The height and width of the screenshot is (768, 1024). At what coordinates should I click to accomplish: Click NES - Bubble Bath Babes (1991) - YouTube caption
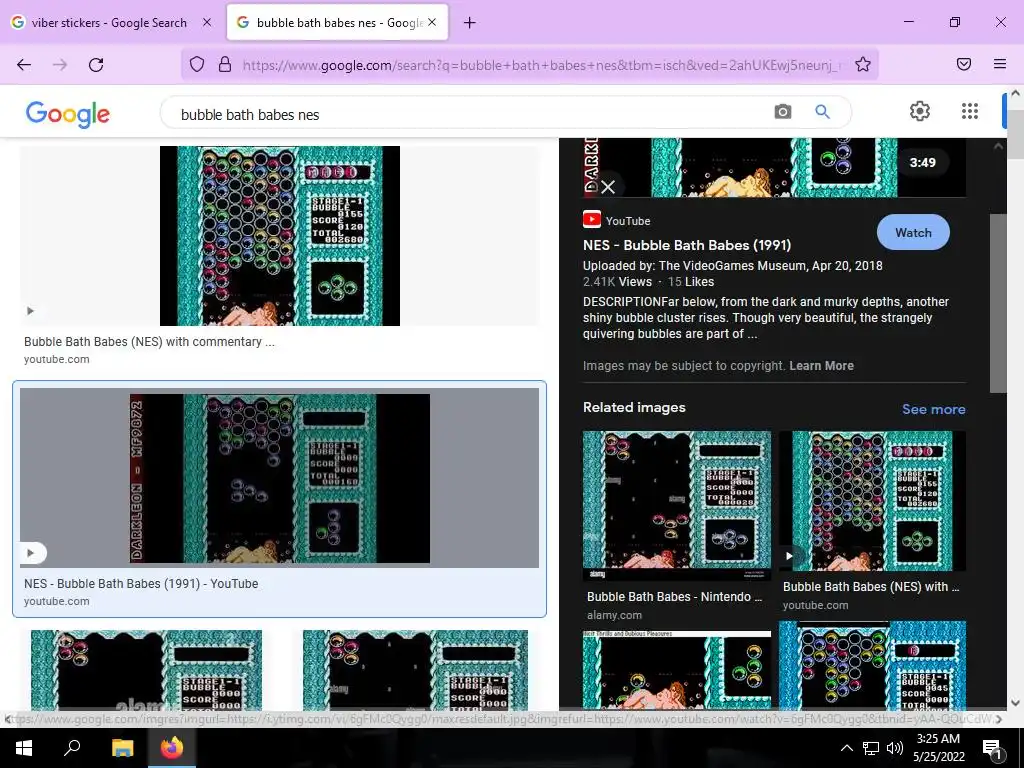pos(141,584)
